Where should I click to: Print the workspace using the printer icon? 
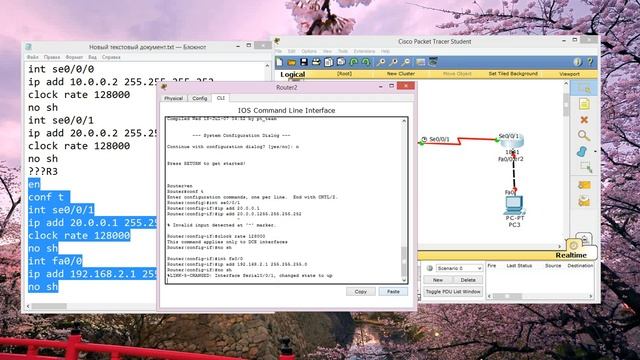click(316, 62)
